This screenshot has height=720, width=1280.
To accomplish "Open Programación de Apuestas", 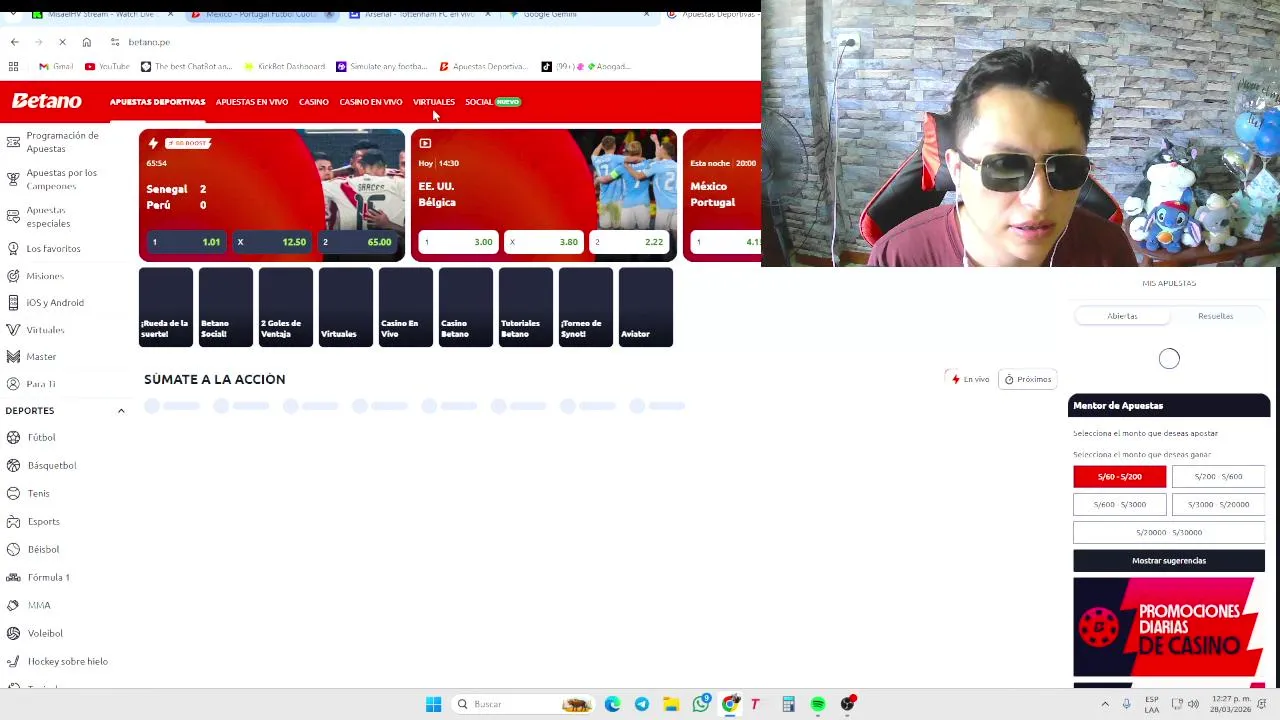I will point(62,141).
